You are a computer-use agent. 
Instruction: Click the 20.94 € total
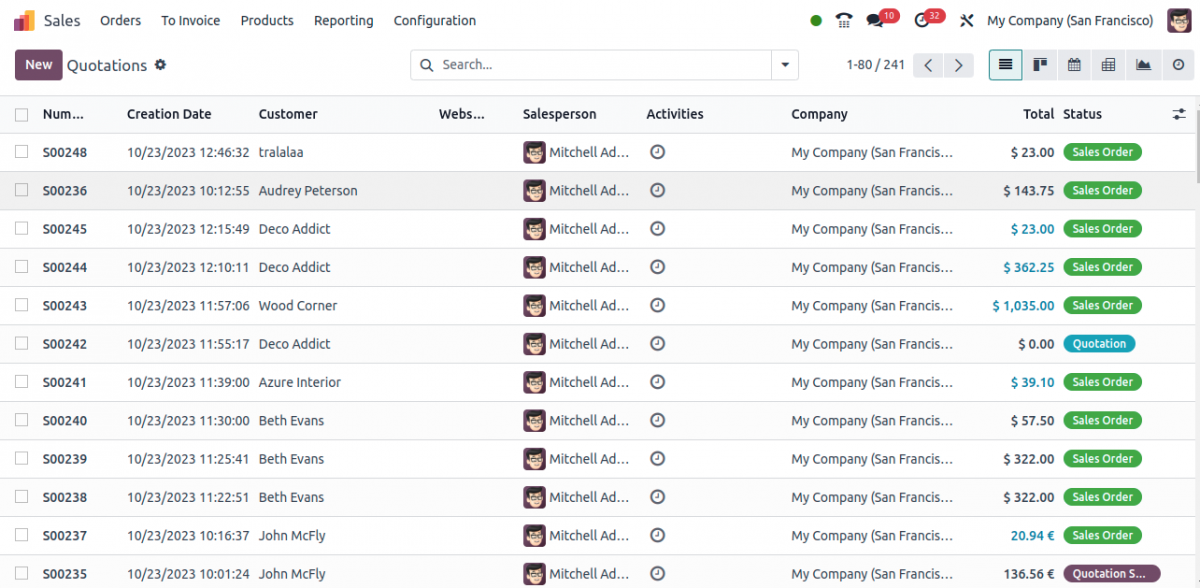1032,535
